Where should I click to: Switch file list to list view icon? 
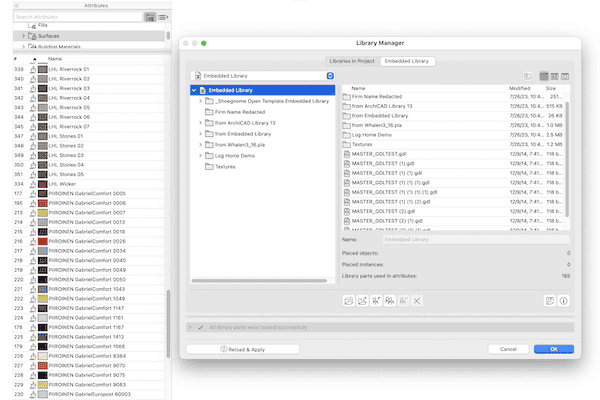coord(544,76)
